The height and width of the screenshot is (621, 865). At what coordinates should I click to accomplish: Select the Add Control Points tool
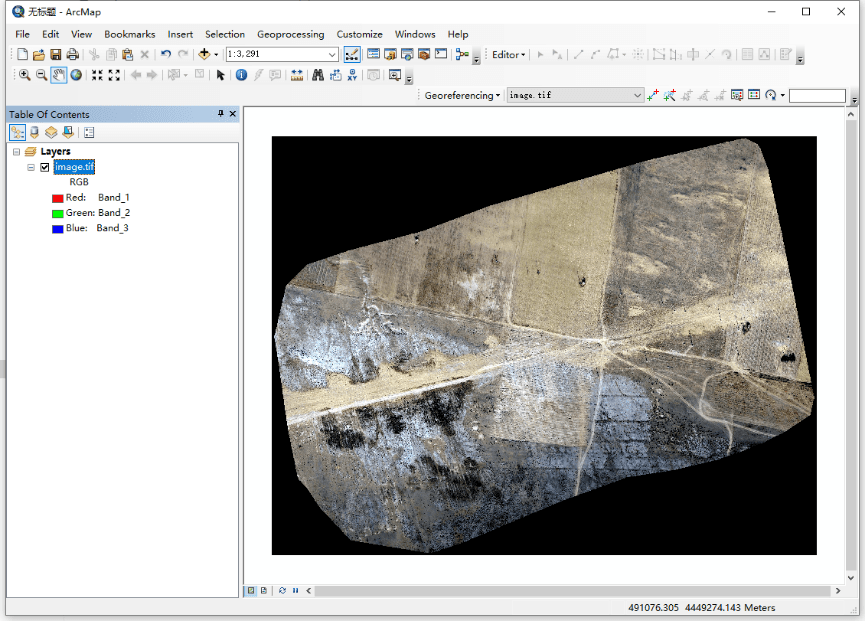pyautogui.click(x=653, y=96)
